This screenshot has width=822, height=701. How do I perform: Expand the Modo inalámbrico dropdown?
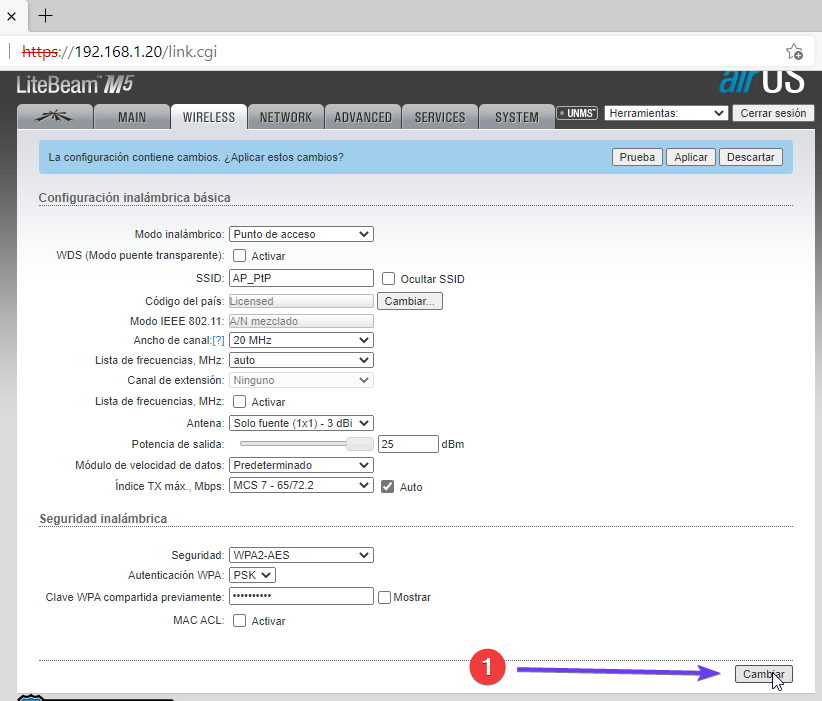click(x=301, y=234)
